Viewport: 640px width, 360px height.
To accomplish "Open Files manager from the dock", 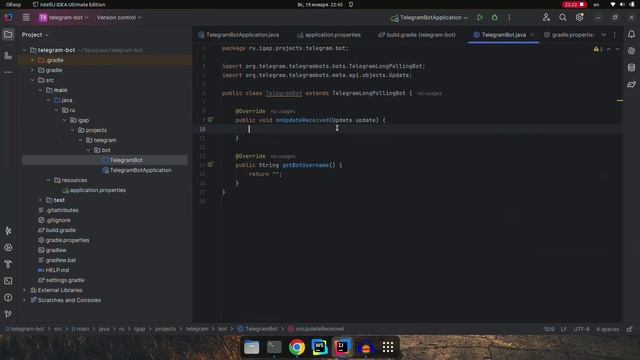I will pyautogui.click(x=251, y=347).
